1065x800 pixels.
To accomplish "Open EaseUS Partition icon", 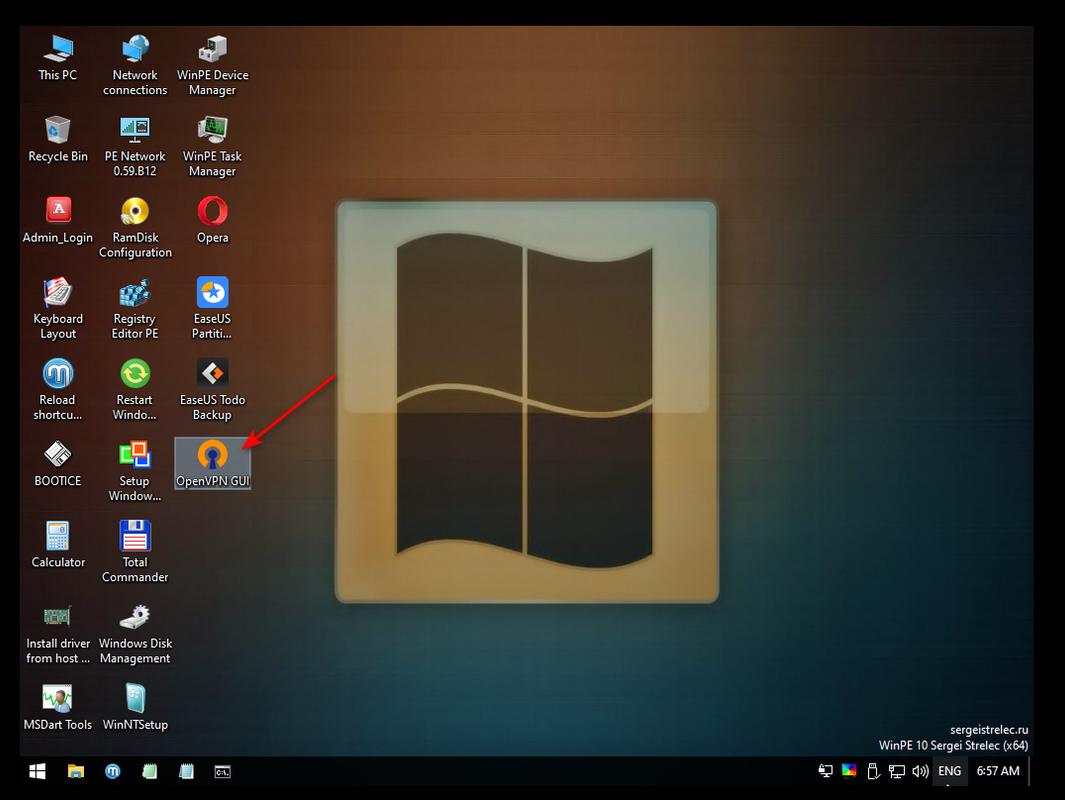I will [213, 309].
